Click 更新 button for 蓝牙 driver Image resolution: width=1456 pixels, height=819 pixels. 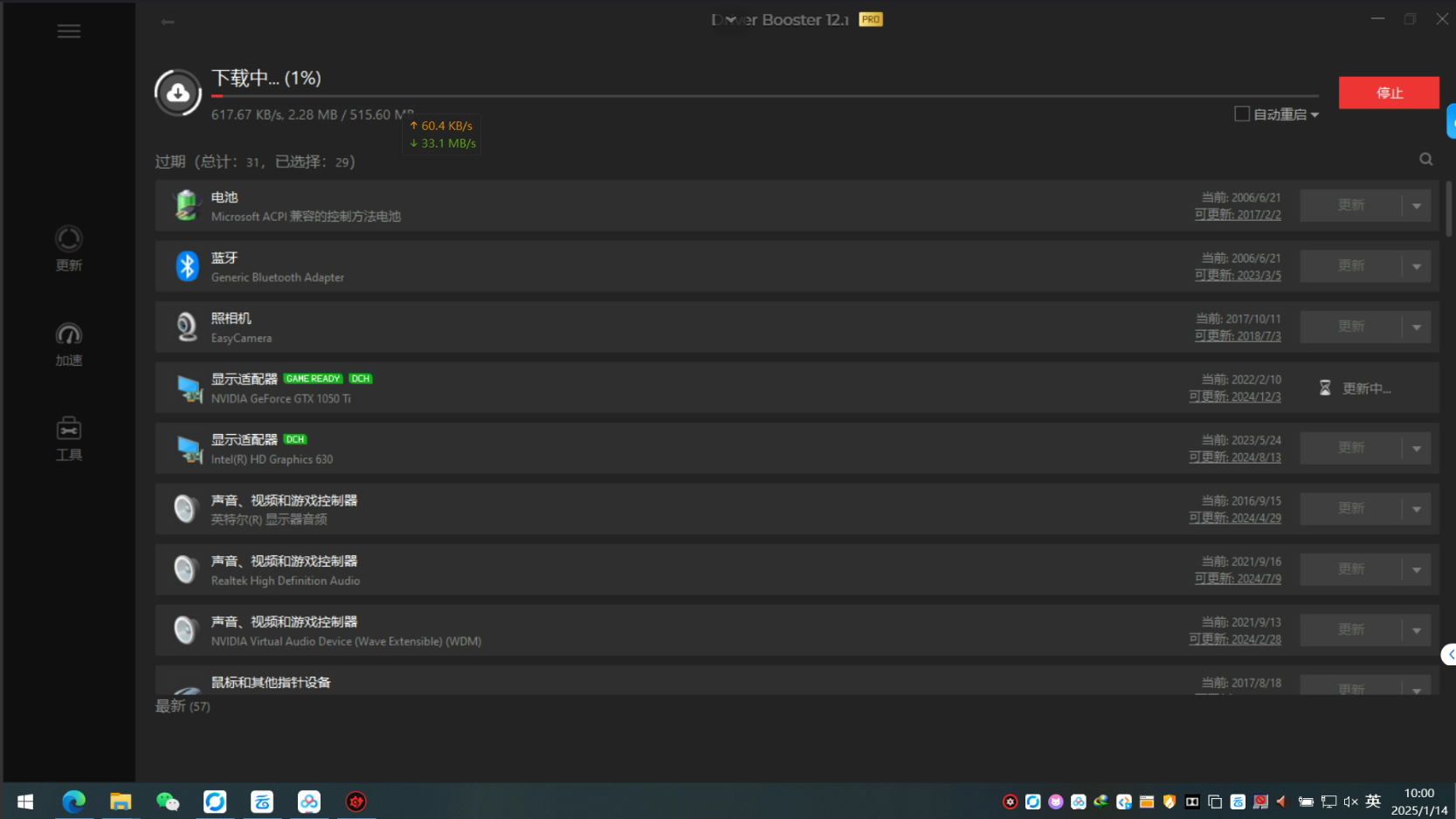point(1351,265)
